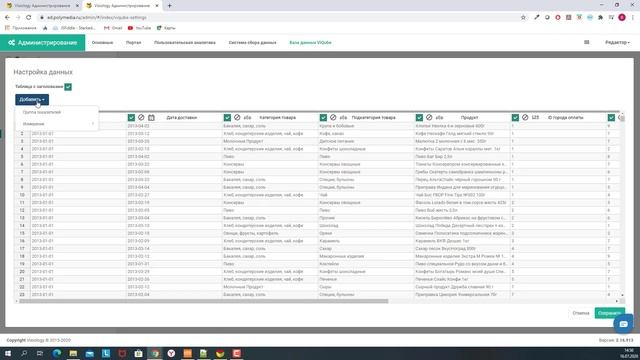Click the table vertical scrollbar down arrow
This screenshot has width=640, height=360.
pos(622,295)
